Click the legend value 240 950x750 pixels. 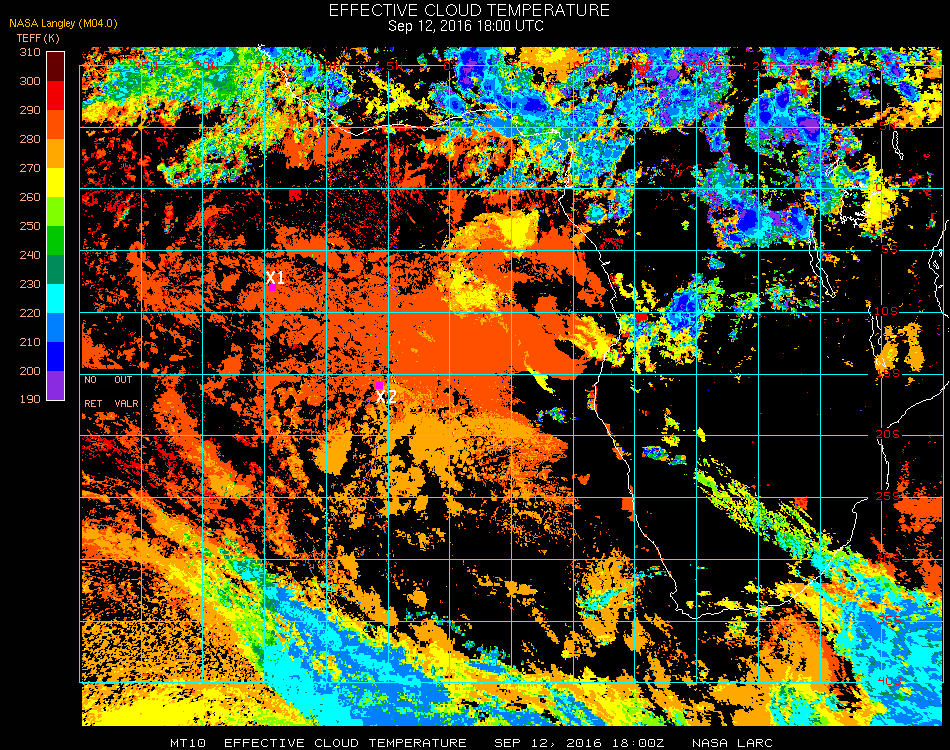pyautogui.click(x=30, y=256)
